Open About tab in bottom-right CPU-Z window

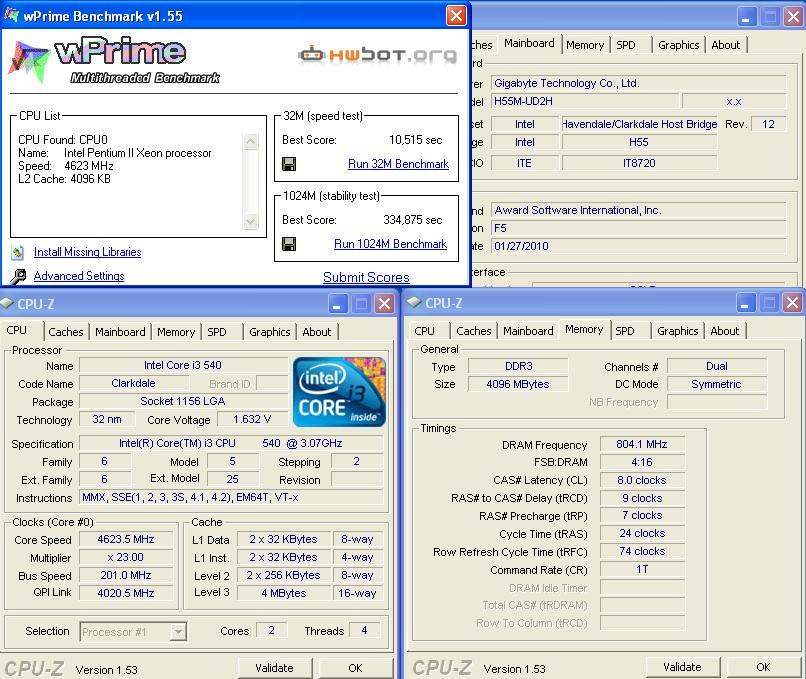point(725,331)
